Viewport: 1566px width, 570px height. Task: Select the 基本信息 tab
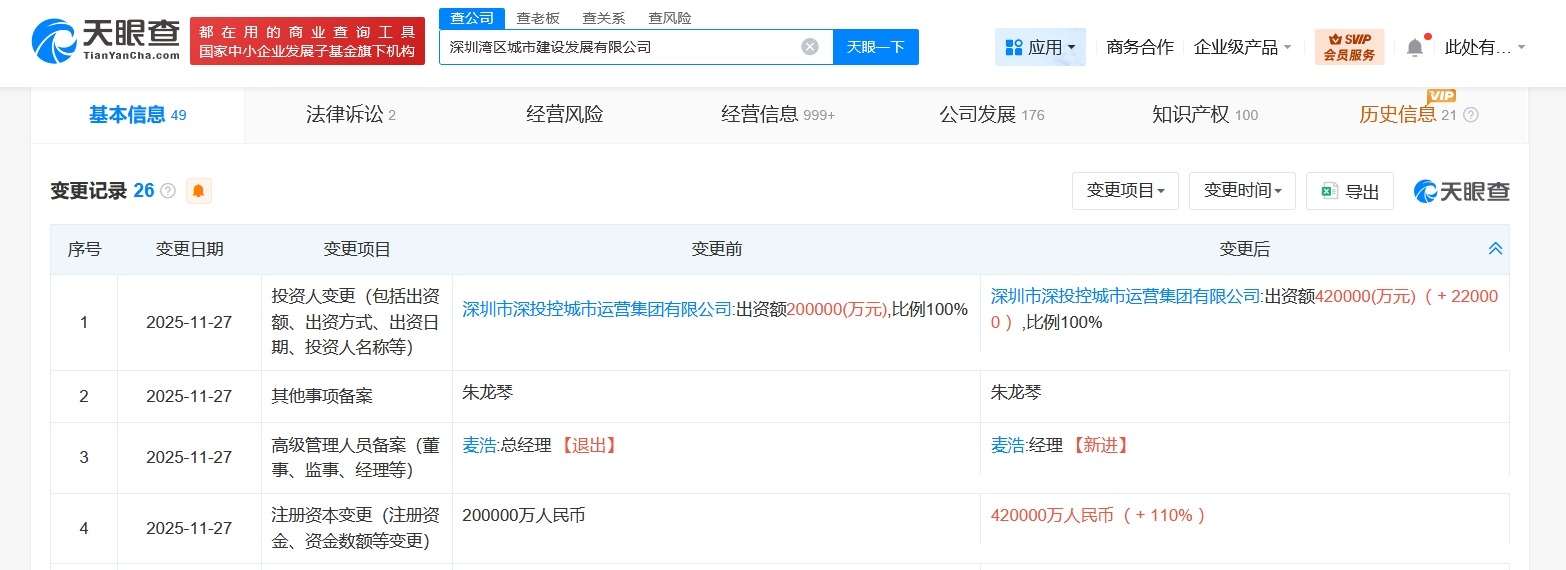(138, 115)
